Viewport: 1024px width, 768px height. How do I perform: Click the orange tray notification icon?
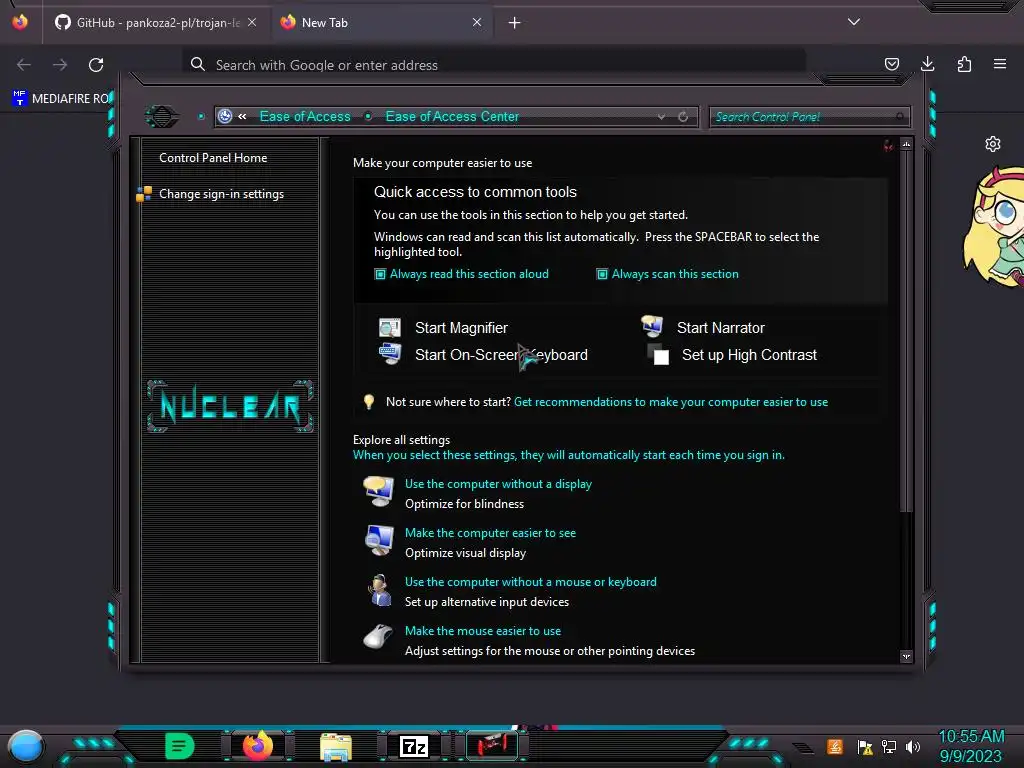[x=835, y=746]
